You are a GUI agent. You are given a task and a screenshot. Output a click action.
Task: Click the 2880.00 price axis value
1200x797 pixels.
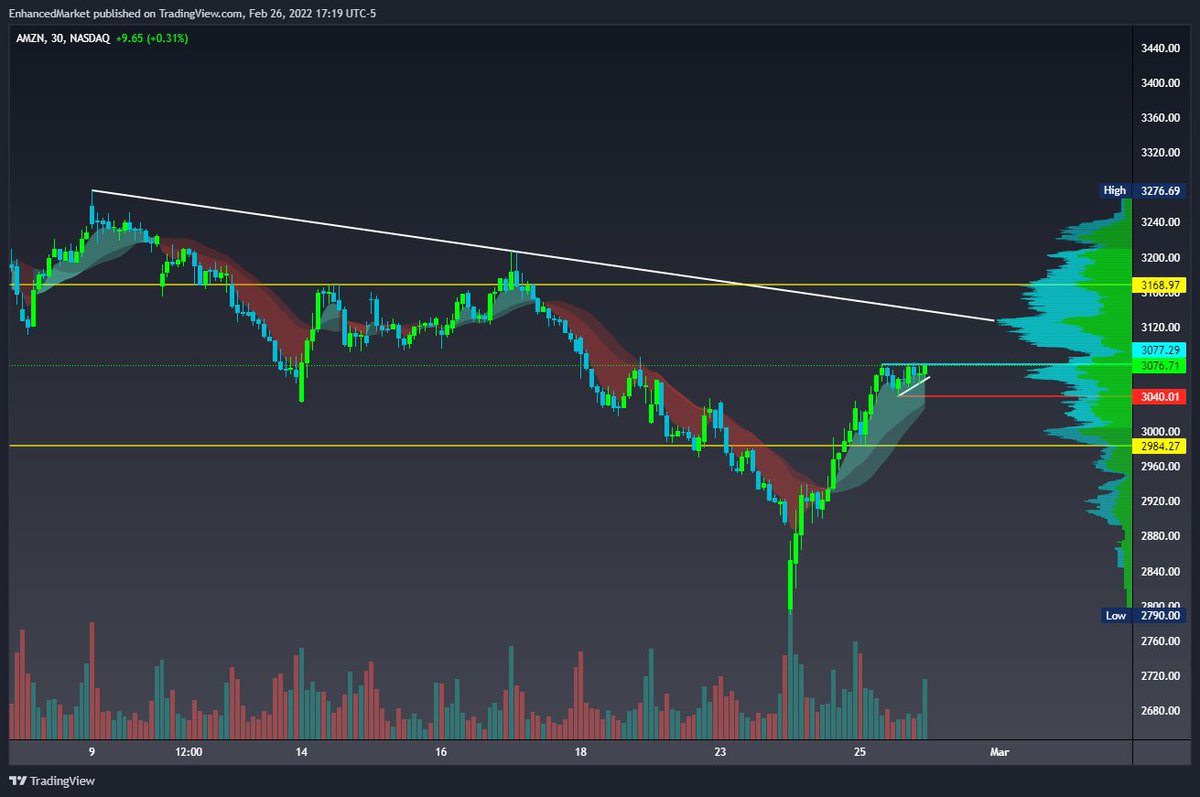(x=1161, y=536)
